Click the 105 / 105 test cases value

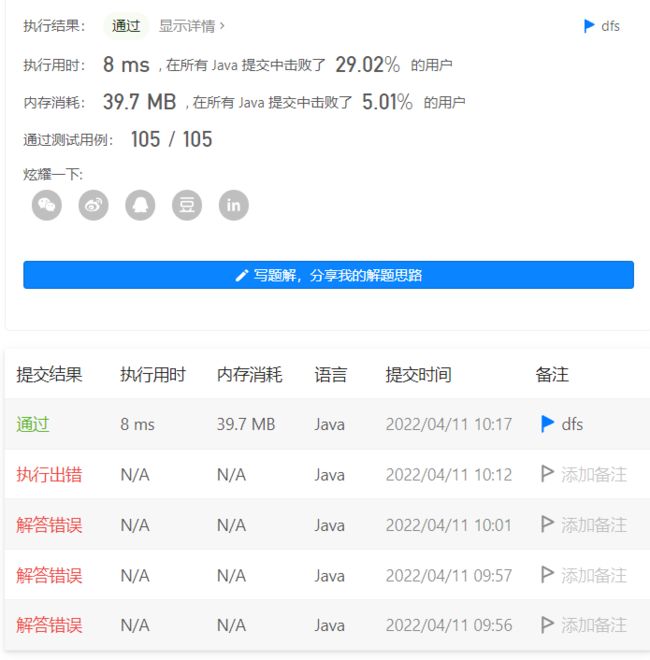[171, 139]
